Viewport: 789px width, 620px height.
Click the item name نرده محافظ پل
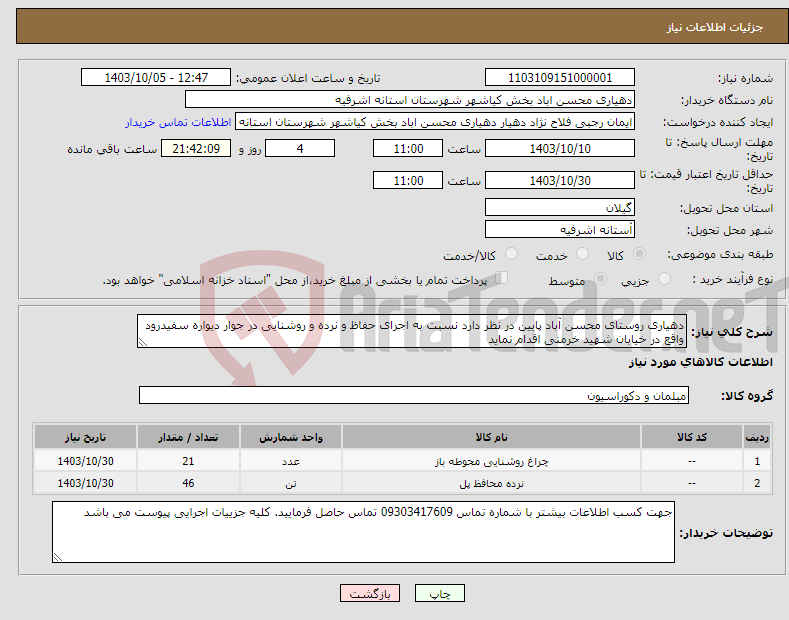click(x=491, y=483)
